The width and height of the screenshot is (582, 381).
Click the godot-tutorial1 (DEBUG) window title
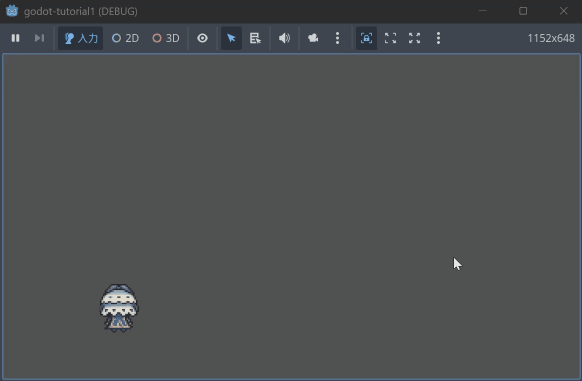click(x=81, y=12)
